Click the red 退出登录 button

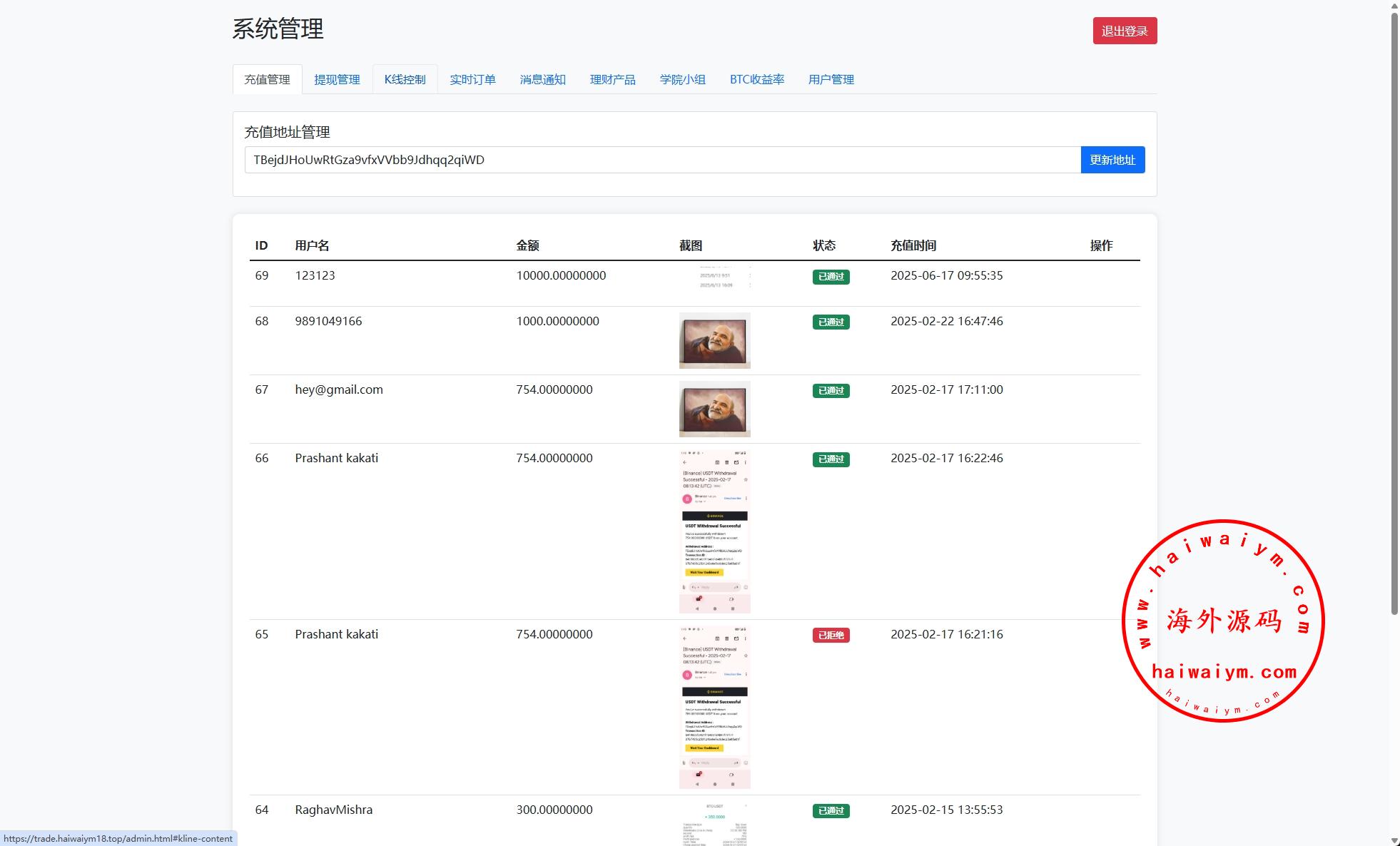[1125, 31]
